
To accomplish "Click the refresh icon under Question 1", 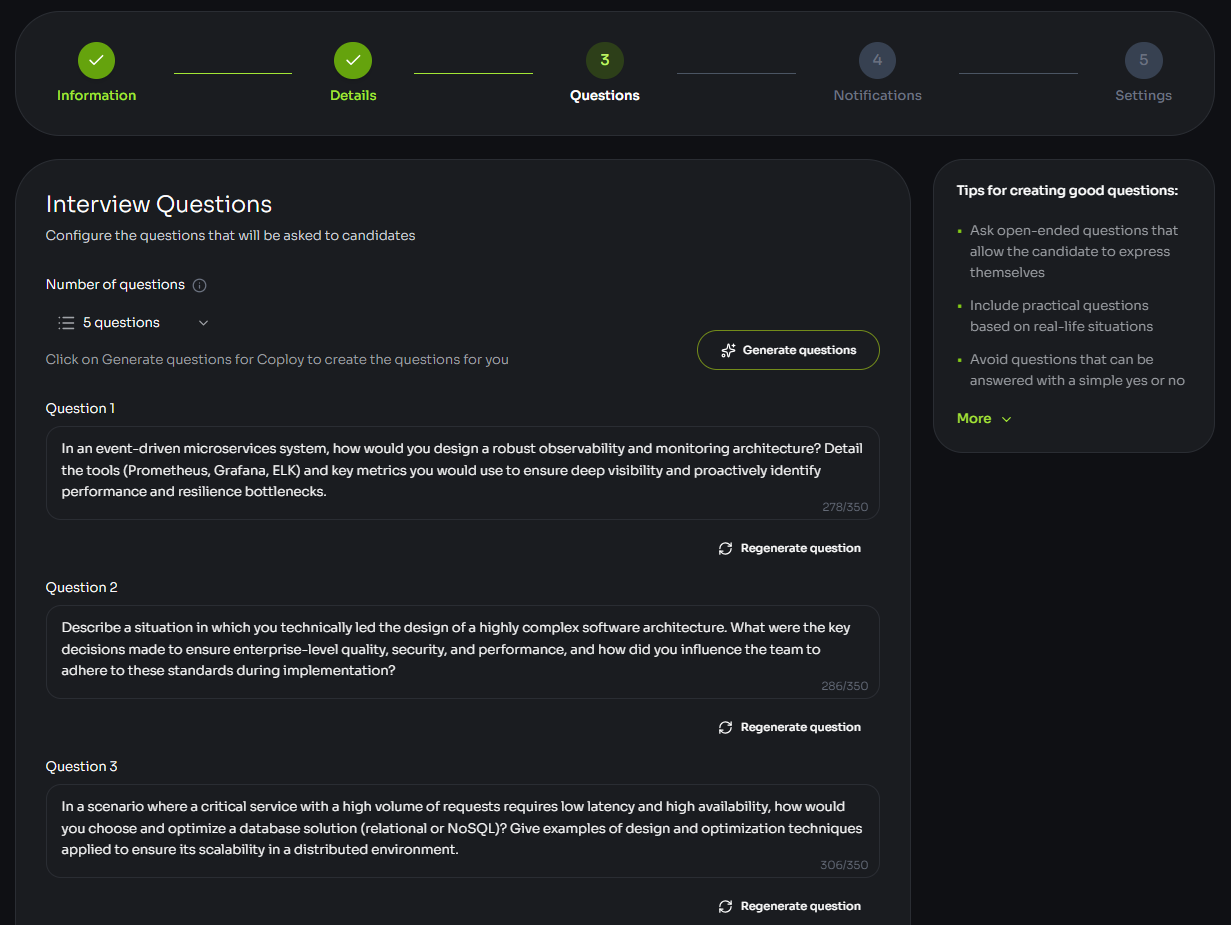I will [725, 548].
